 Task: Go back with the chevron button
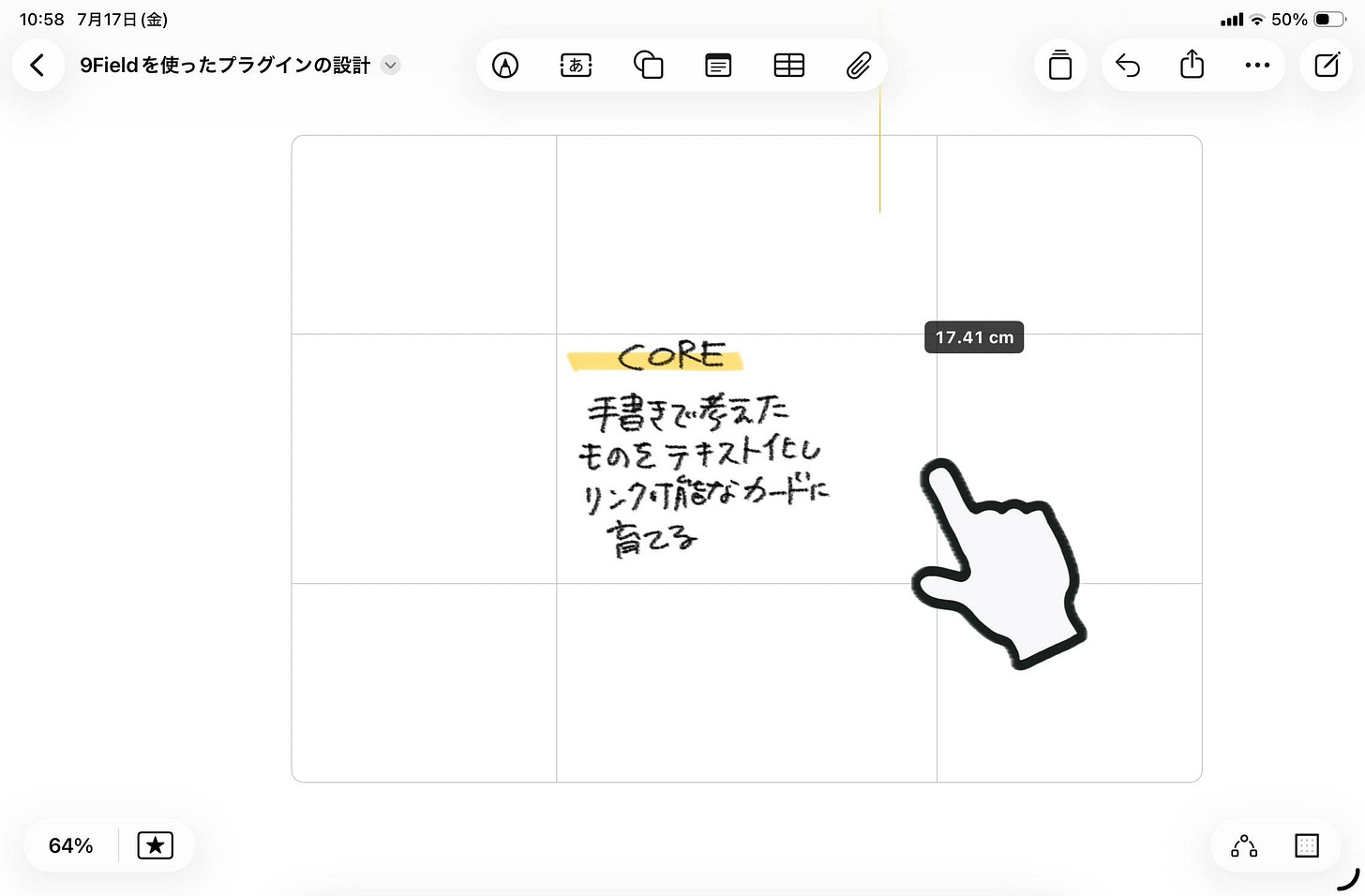pyautogui.click(x=37, y=66)
